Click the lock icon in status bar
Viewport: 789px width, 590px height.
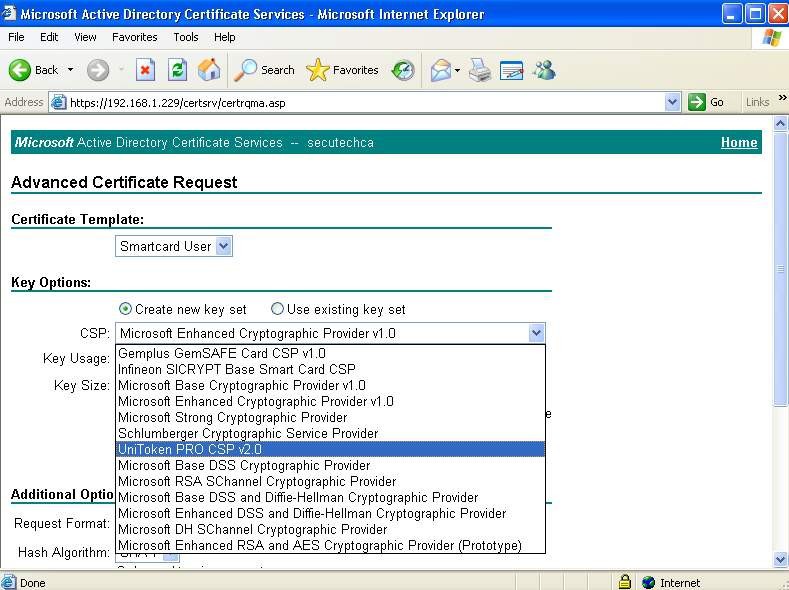[624, 582]
